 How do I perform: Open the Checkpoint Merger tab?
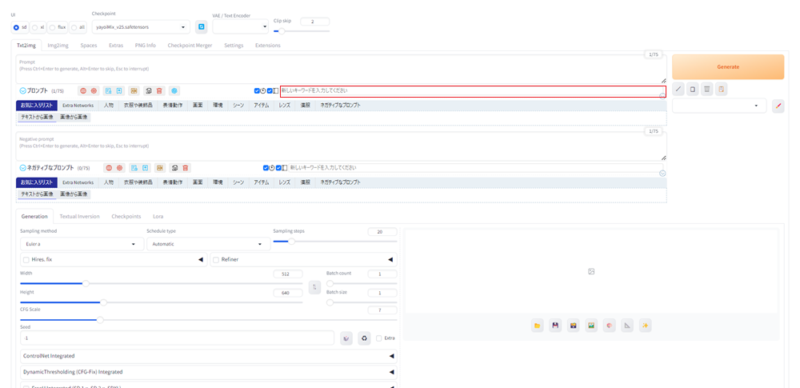point(190,45)
